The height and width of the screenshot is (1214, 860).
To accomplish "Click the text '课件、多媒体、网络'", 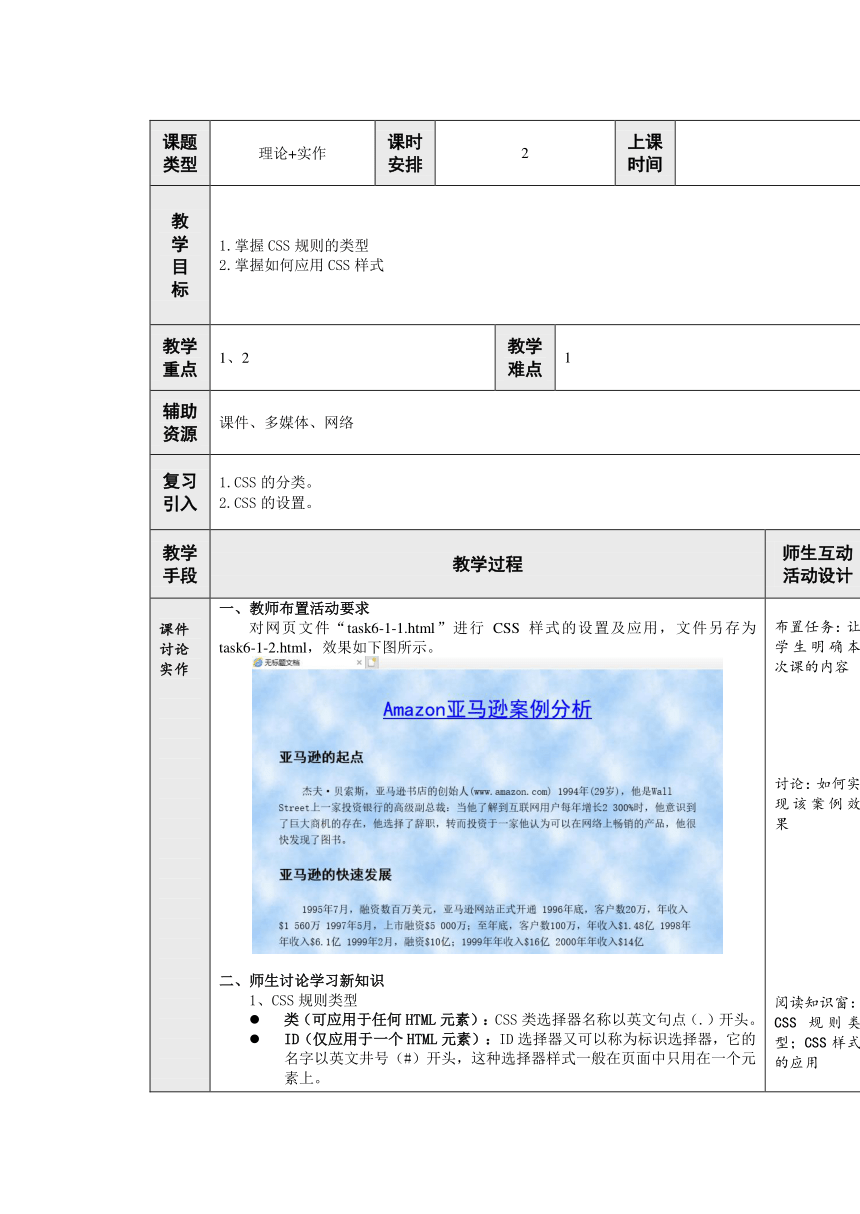I will [286, 423].
